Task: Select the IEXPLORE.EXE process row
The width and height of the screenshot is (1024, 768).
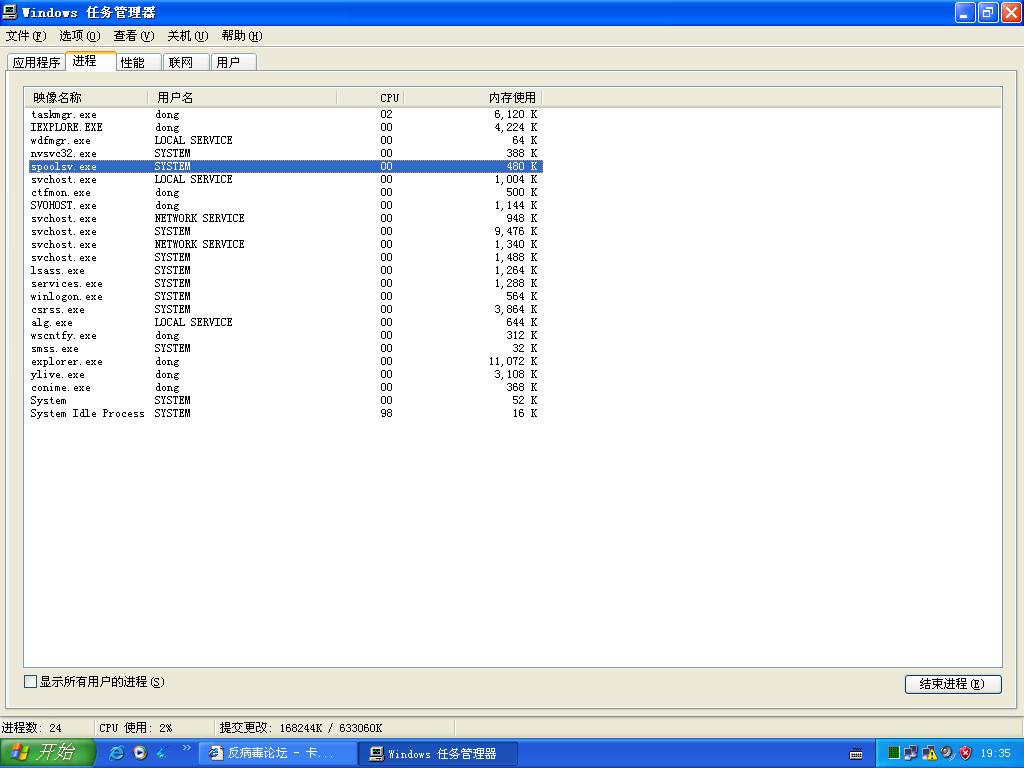Action: (x=285, y=127)
